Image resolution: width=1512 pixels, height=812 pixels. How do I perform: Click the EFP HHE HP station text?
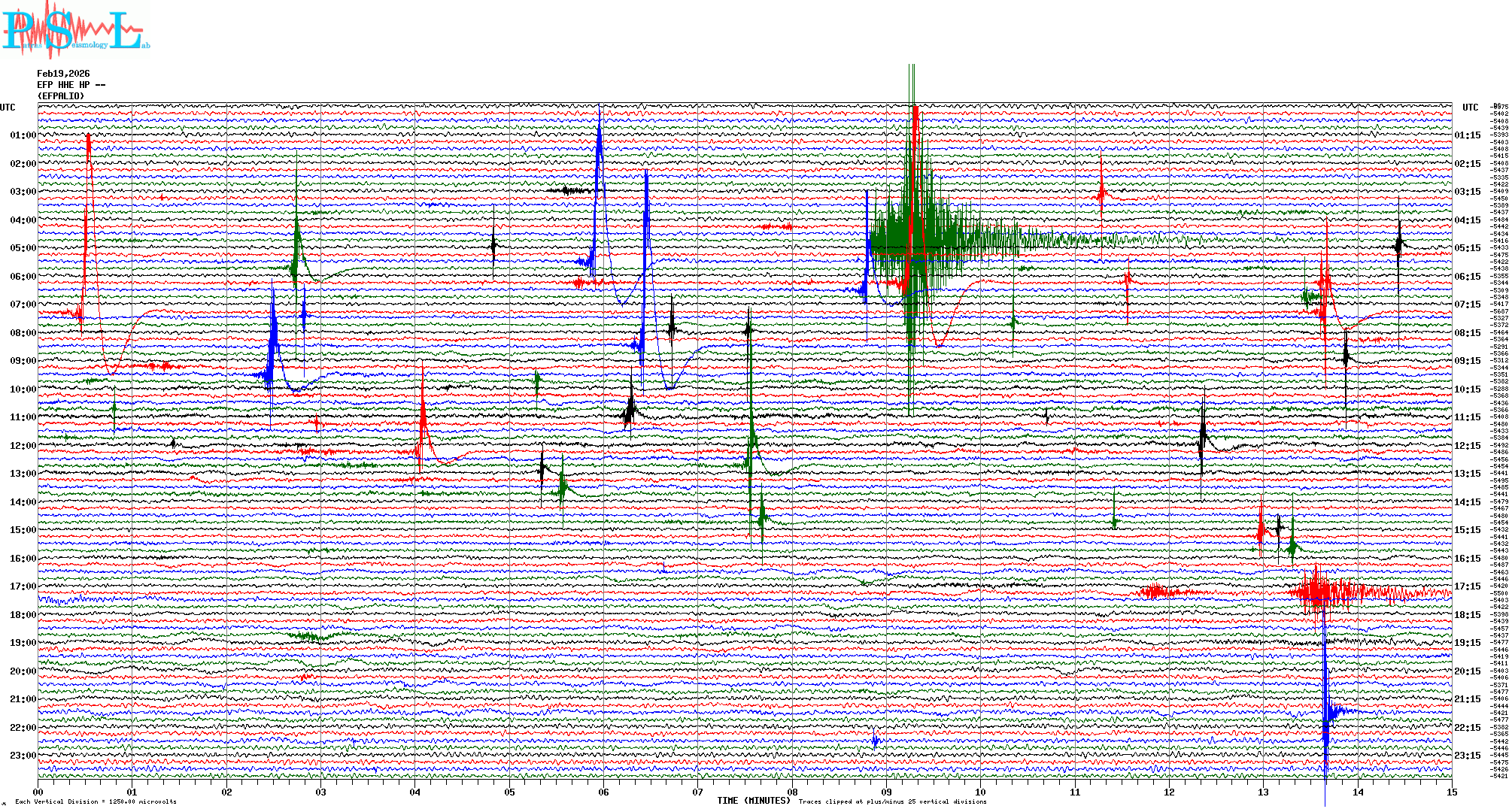(x=71, y=85)
